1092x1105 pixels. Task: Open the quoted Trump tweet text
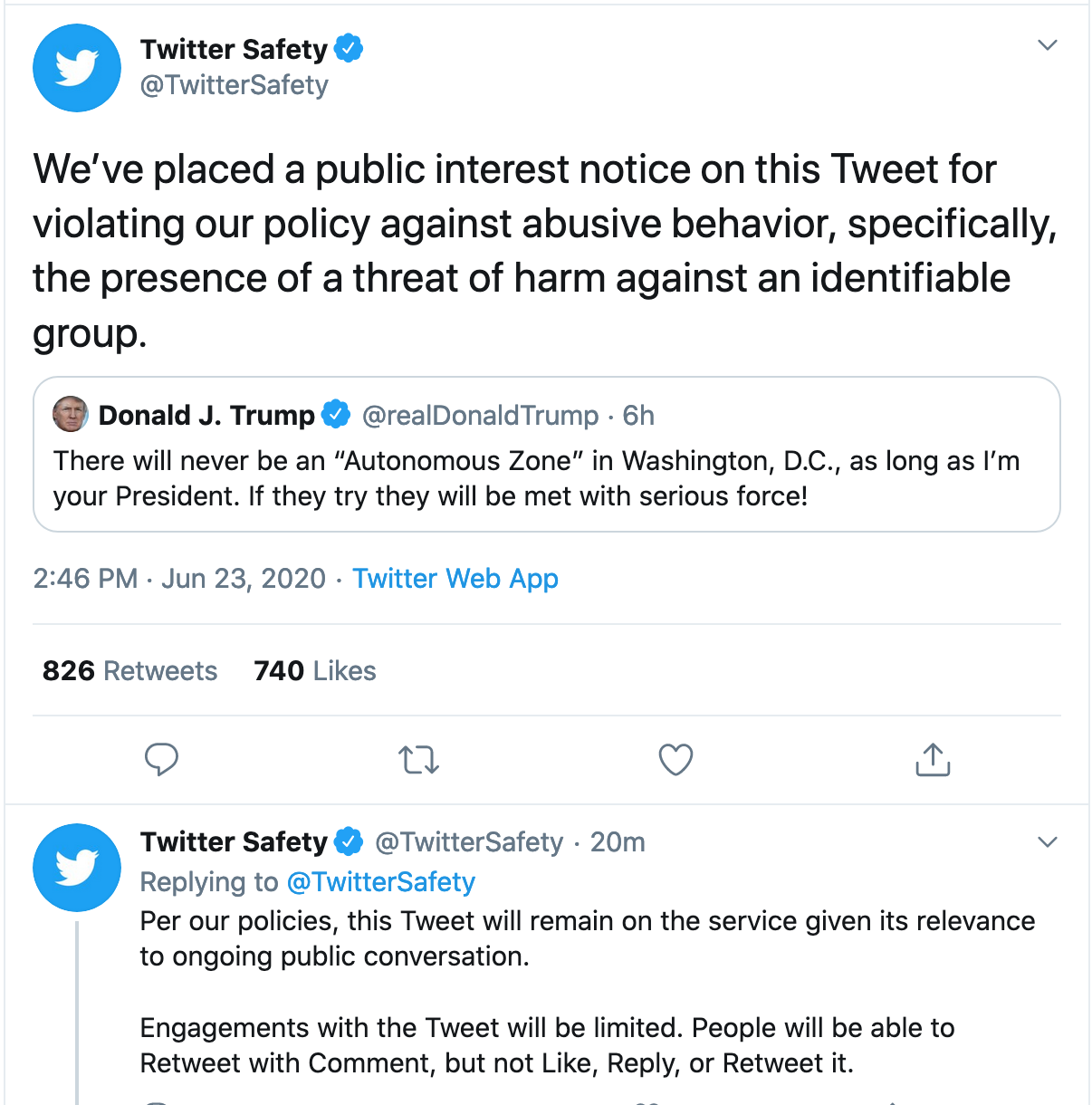[x=536, y=478]
